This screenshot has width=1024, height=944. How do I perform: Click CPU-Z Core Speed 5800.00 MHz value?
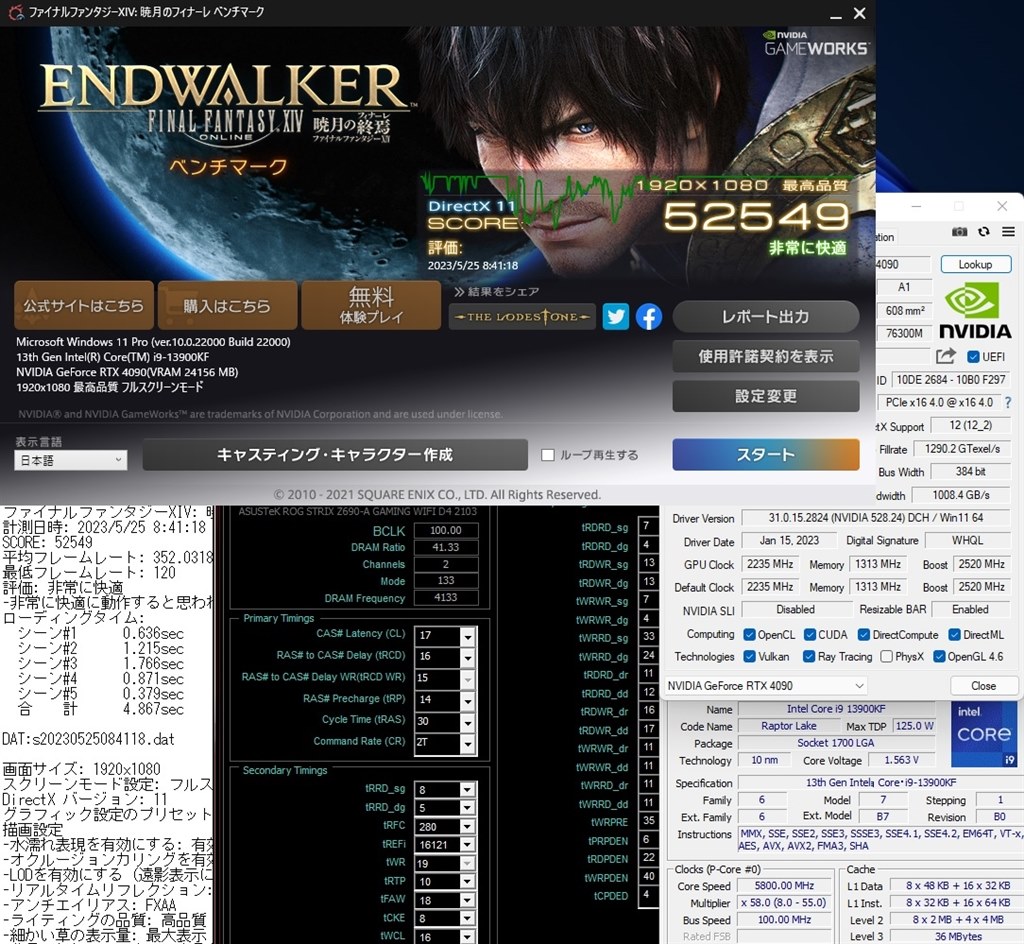click(x=784, y=886)
